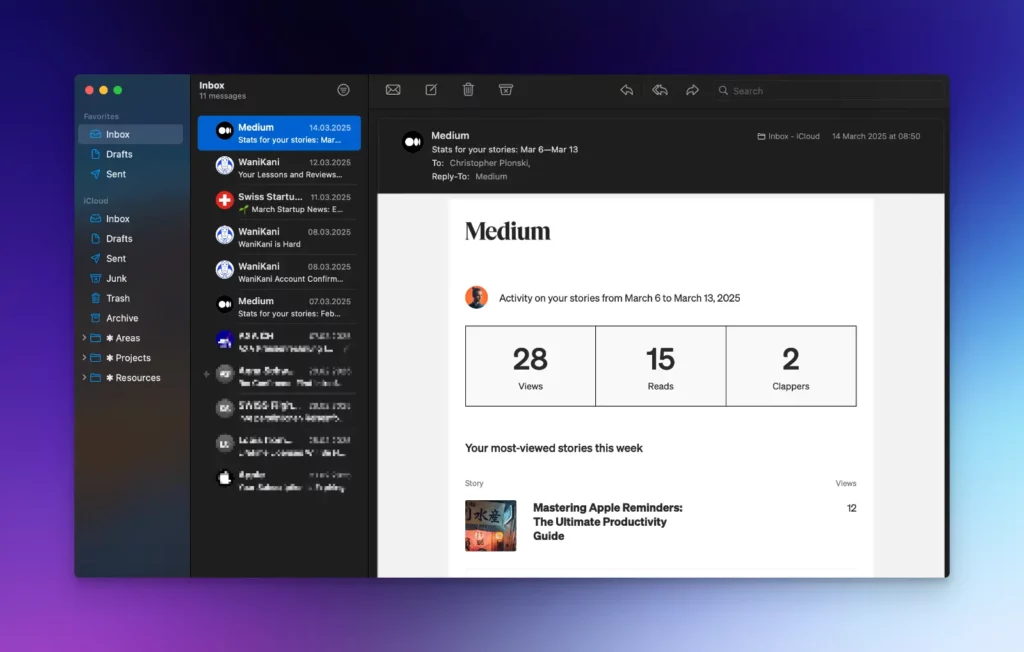The image size is (1024, 652).
Task: Delete the message using the trash icon
Action: (468, 90)
